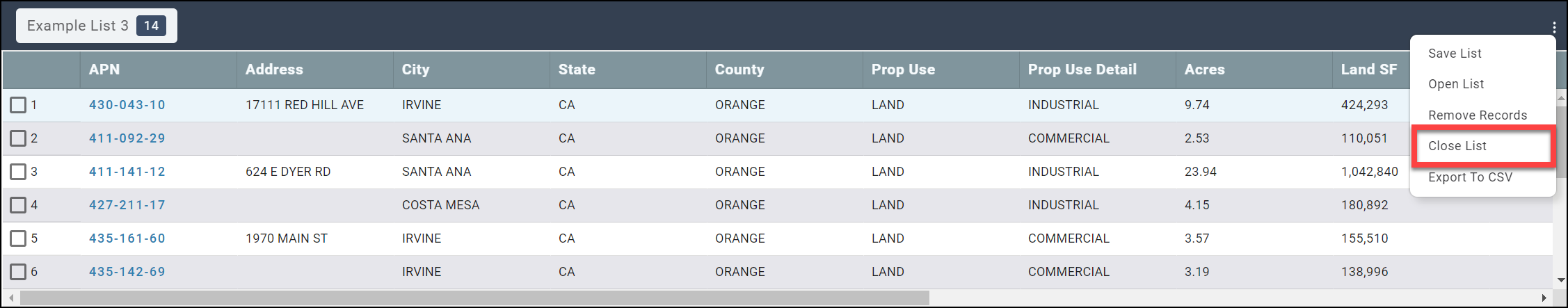Choose Save List from the menu
The height and width of the screenshot is (308, 1568).
[1455, 54]
